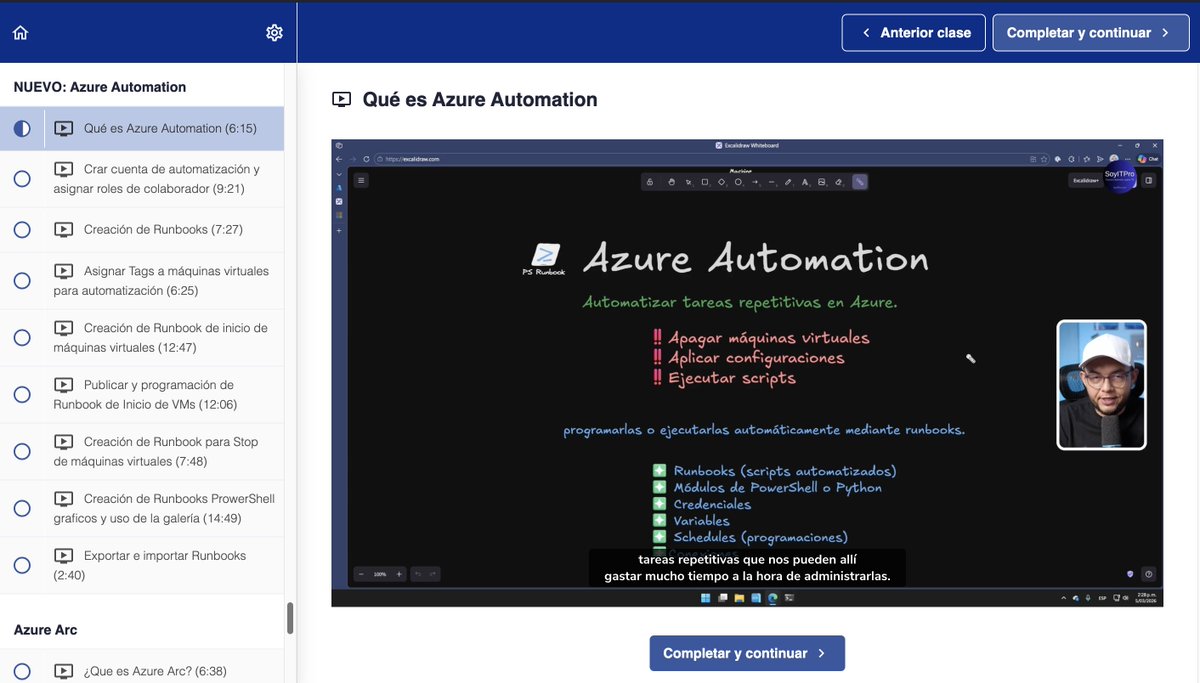Select the rectangle tool in Excalidraw

point(705,182)
